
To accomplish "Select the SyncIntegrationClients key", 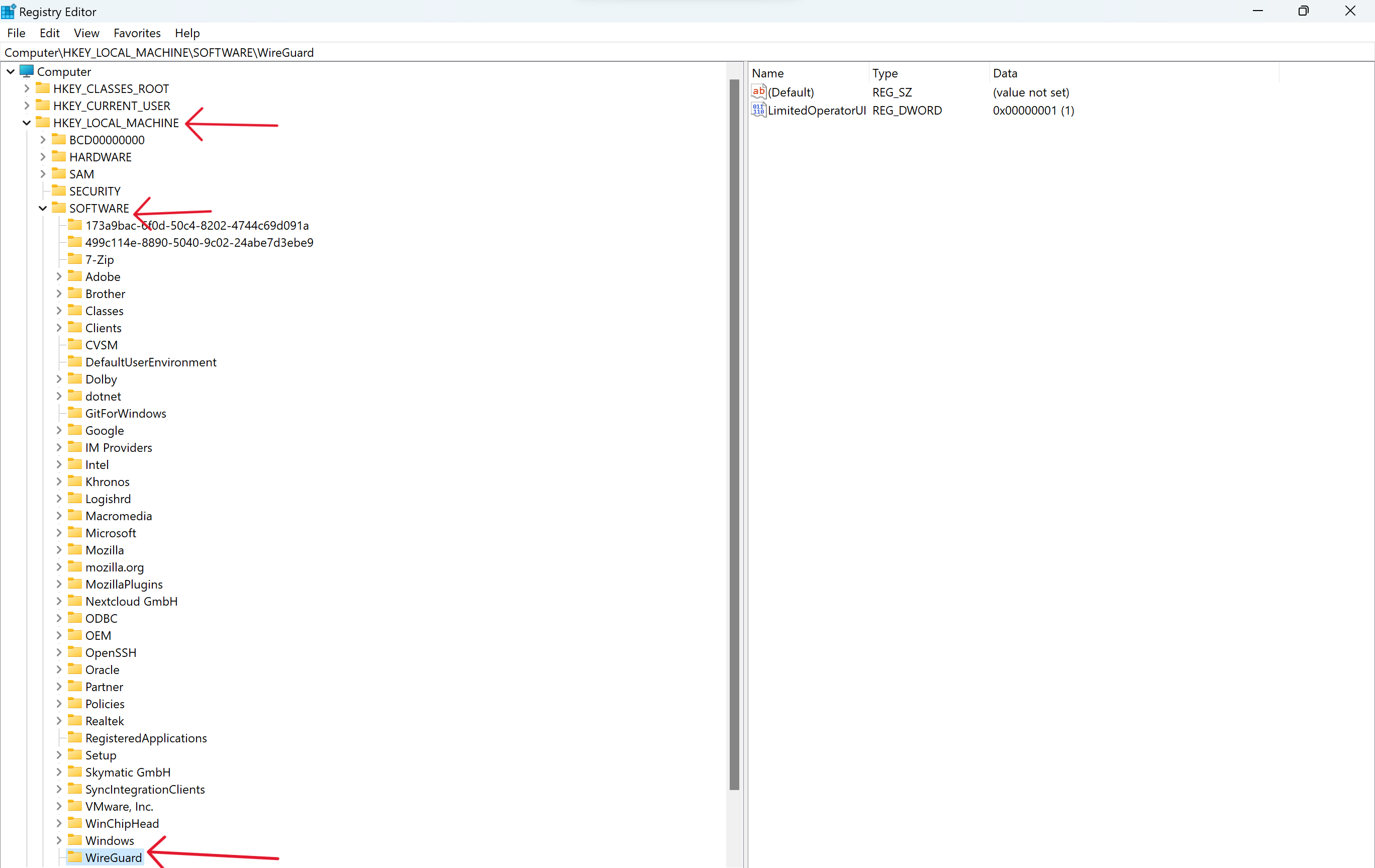I will (145, 789).
